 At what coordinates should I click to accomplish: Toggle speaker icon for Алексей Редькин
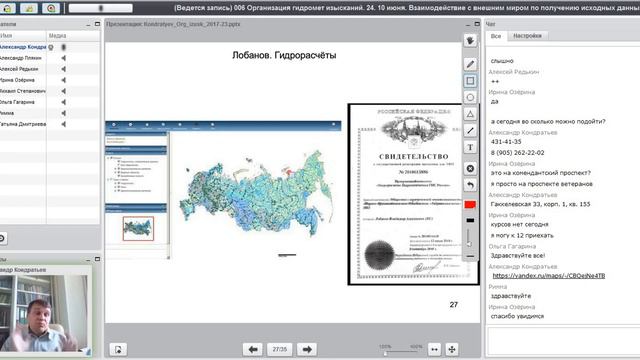64,69
